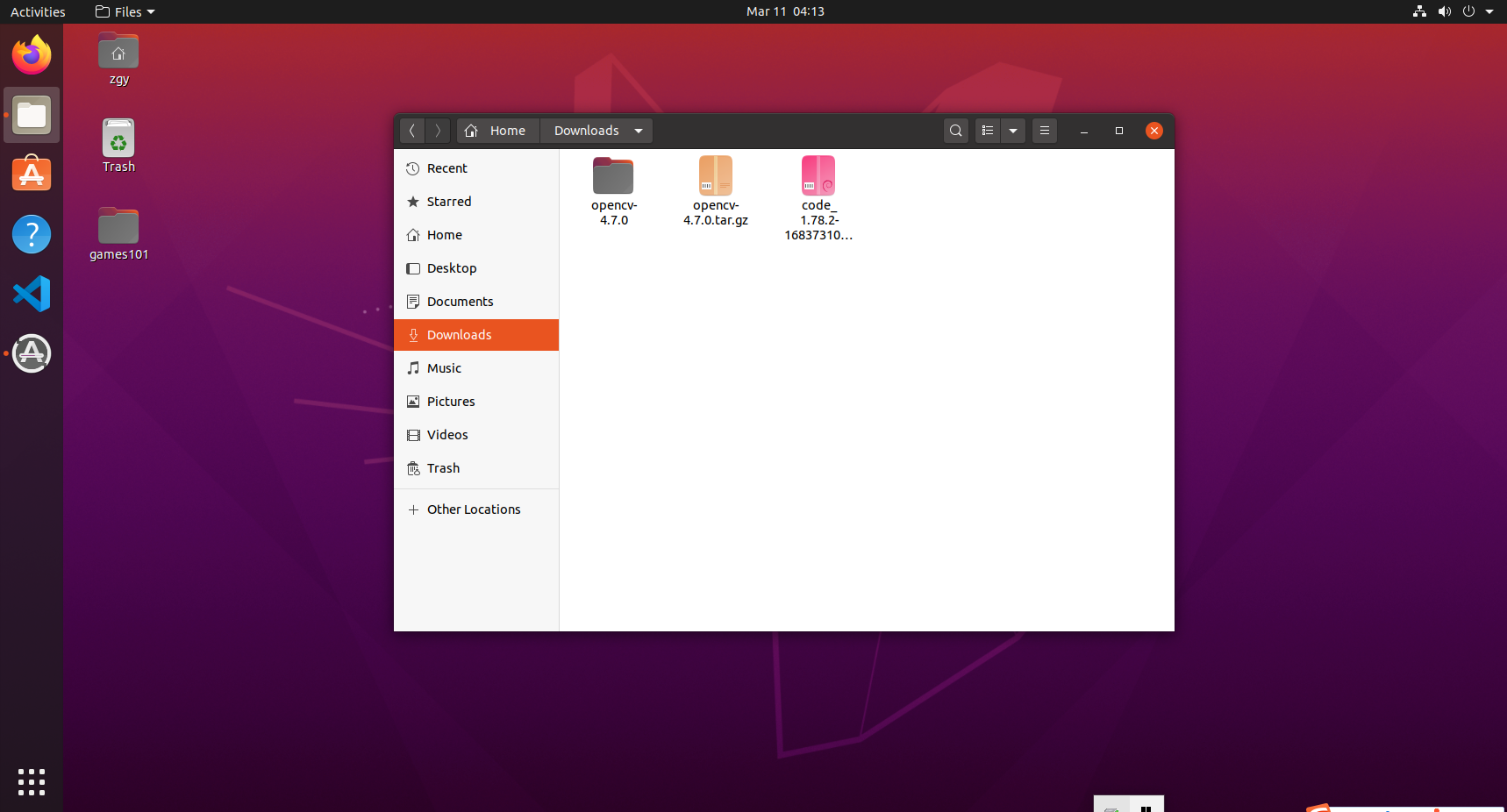Click the opencv-4.7.0.tar.gz file name
The width and height of the screenshot is (1507, 812).
tap(716, 213)
